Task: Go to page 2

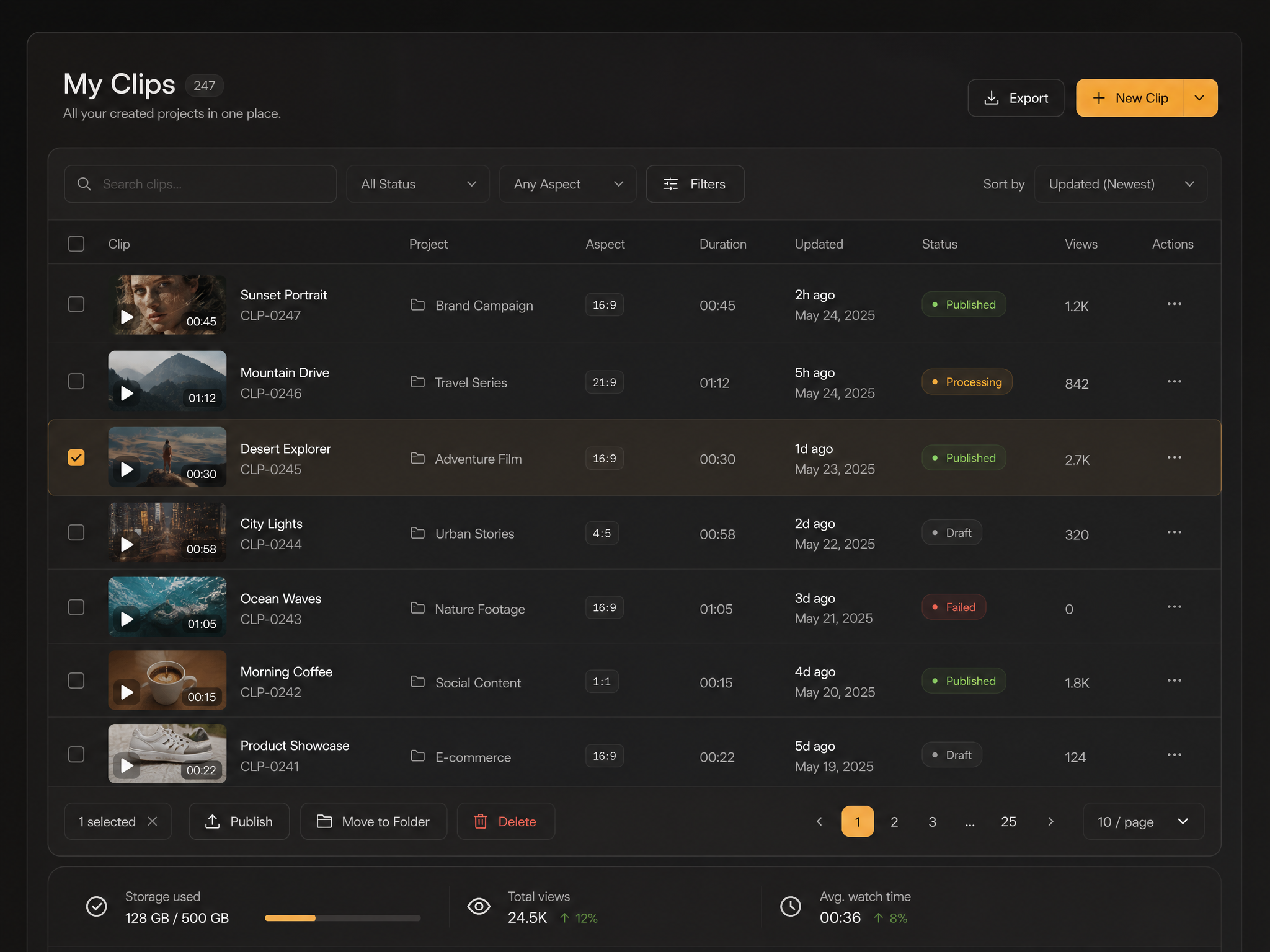Action: point(894,822)
